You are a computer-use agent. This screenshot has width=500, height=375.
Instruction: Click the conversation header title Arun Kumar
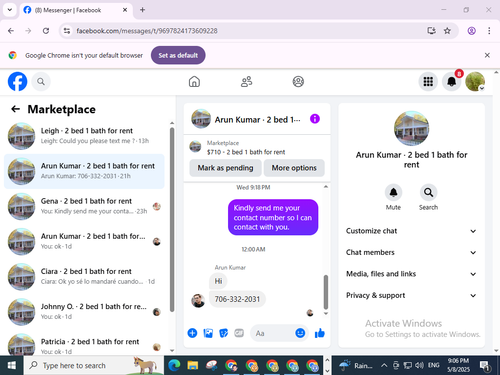pos(257,120)
